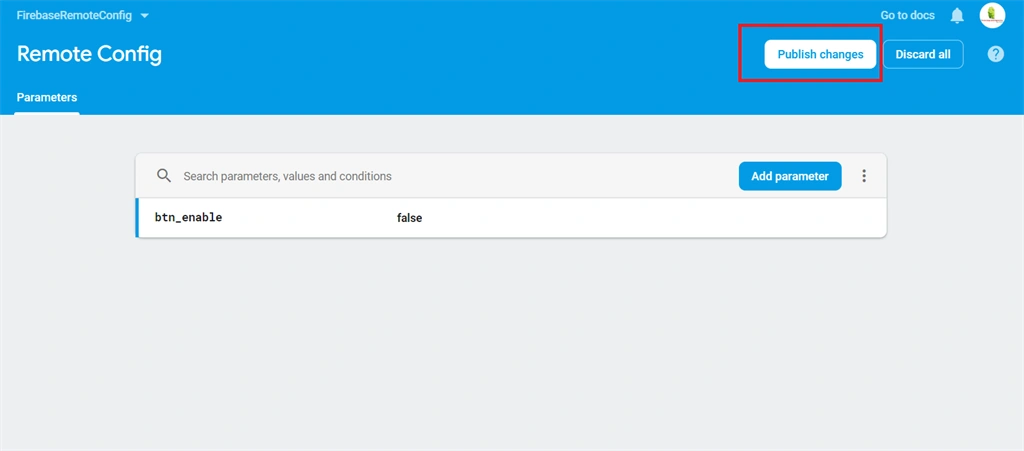
Task: Open the Go to docs link
Action: click(907, 16)
